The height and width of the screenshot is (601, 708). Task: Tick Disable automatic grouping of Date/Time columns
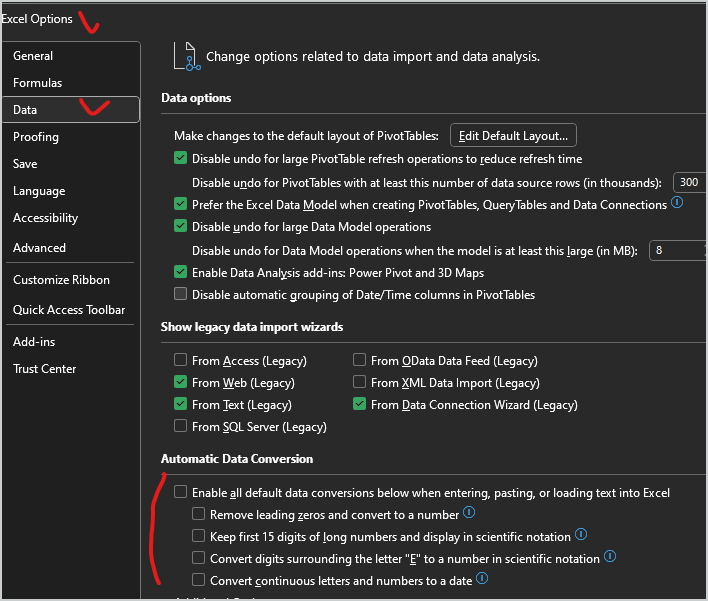click(x=180, y=294)
